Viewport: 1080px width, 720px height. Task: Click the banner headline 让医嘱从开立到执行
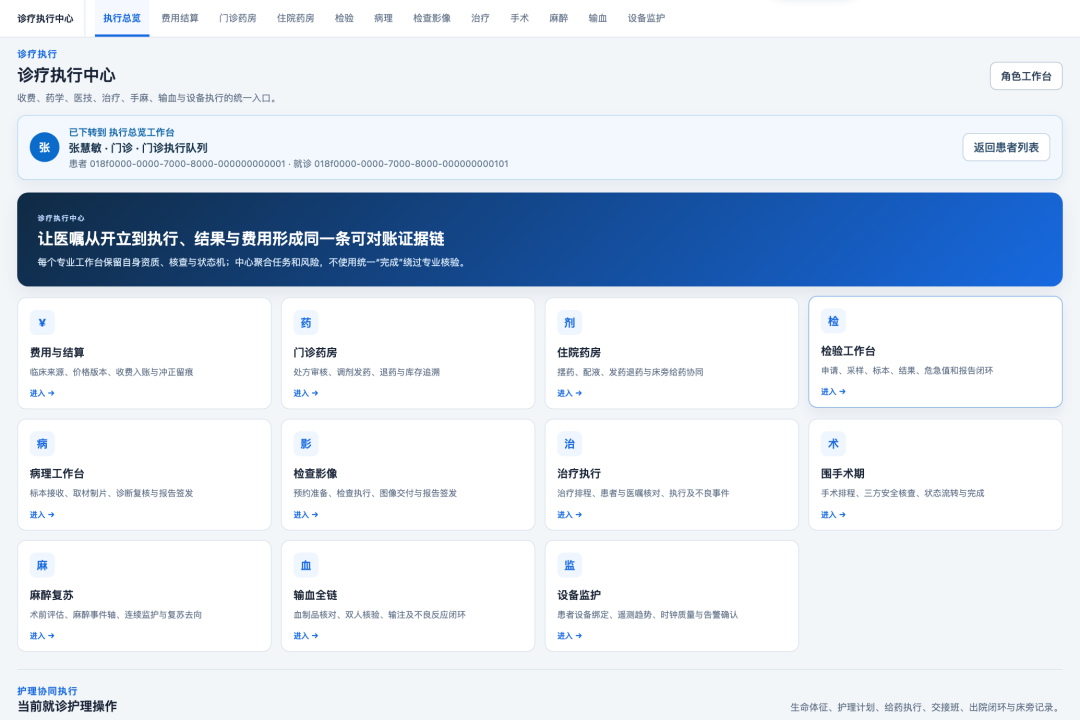241,239
